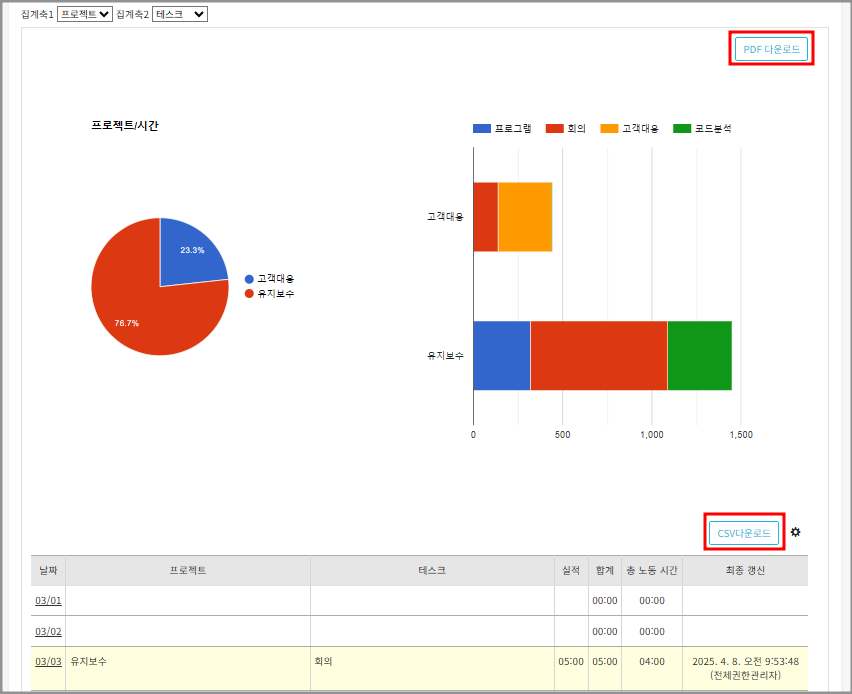Download the report with PDF 다운로드
The image size is (852, 694).
pos(771,49)
